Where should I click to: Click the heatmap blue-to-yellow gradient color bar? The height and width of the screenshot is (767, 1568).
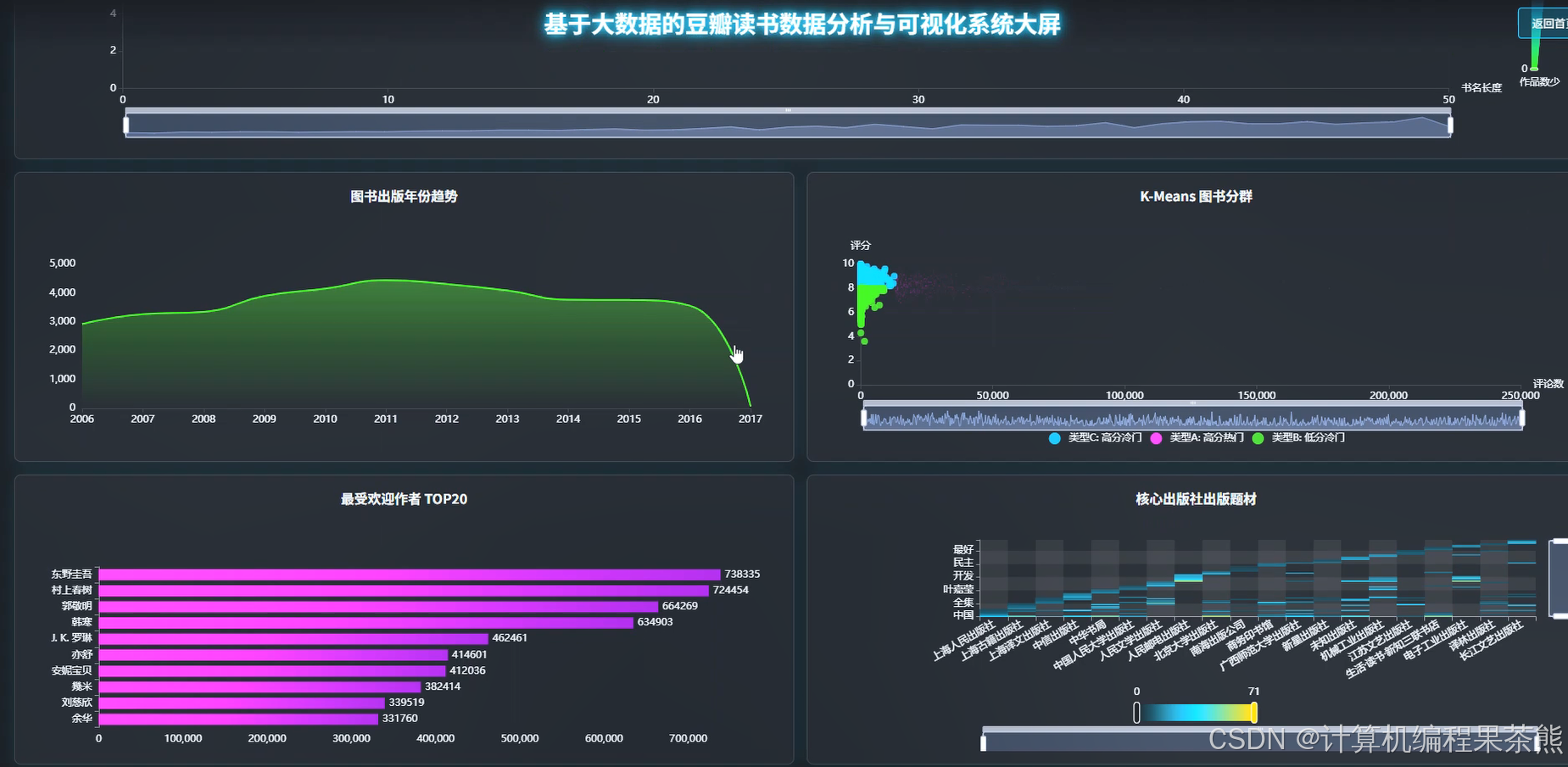(1196, 713)
